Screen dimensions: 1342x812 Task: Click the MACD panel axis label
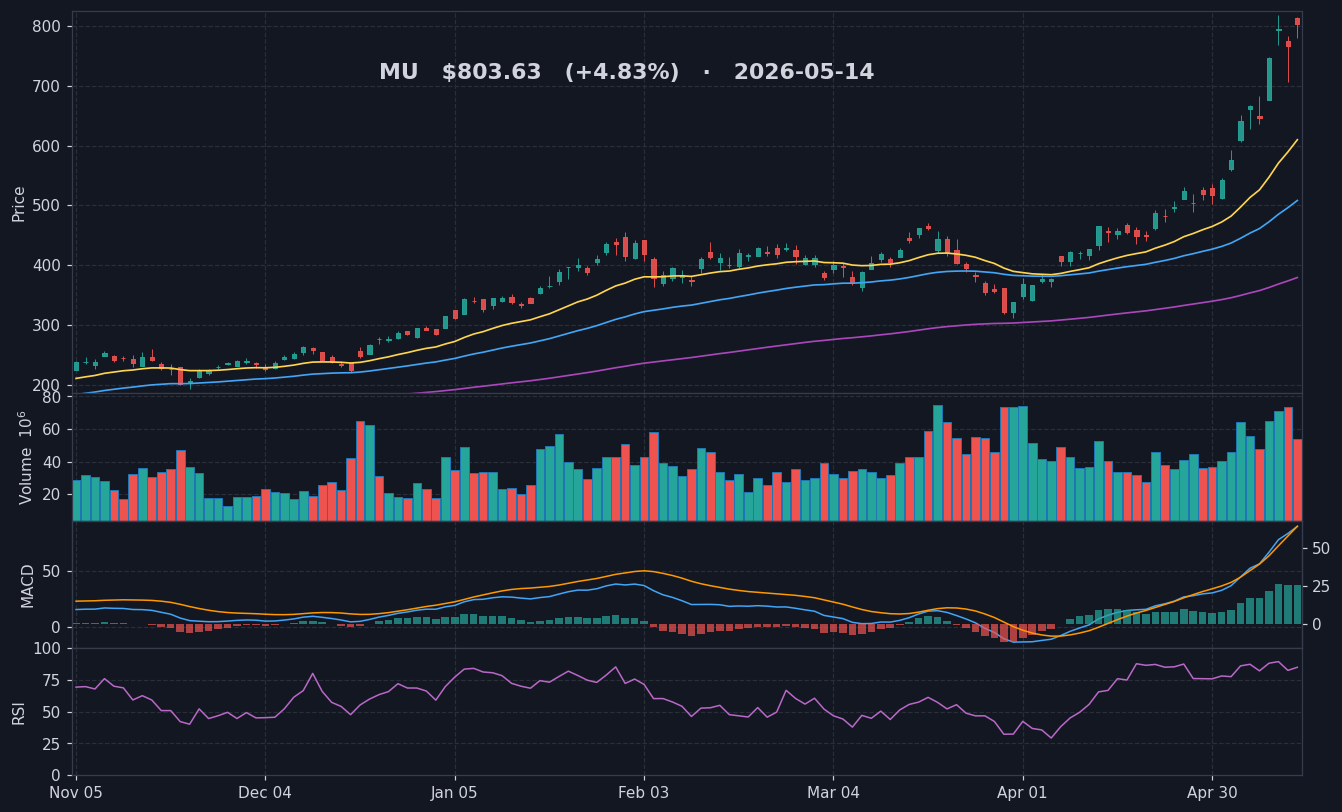click(x=28, y=585)
